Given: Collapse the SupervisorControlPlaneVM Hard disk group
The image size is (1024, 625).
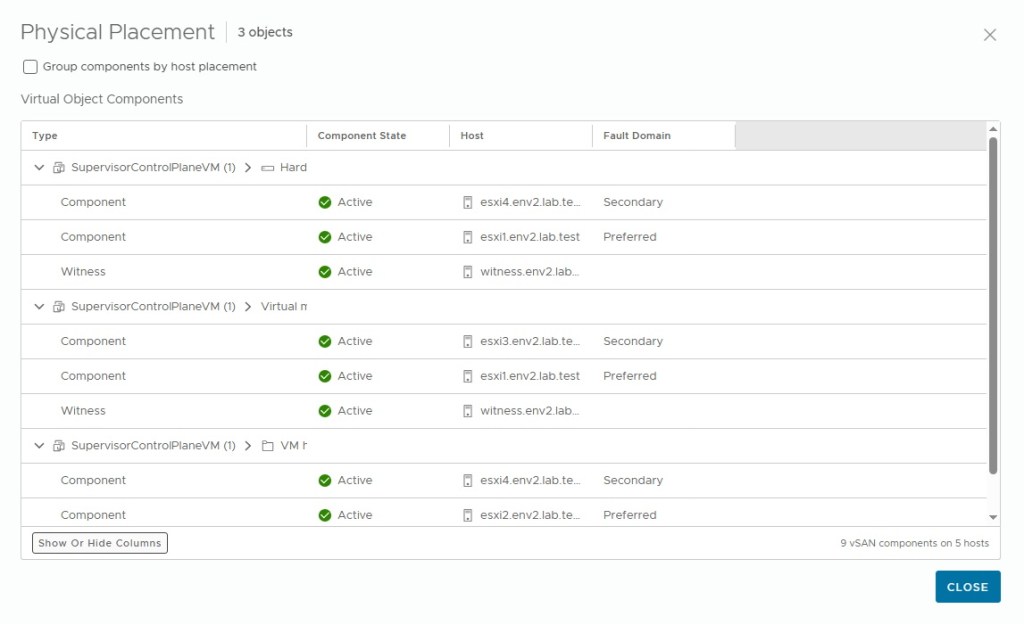Looking at the screenshot, I should pos(39,168).
